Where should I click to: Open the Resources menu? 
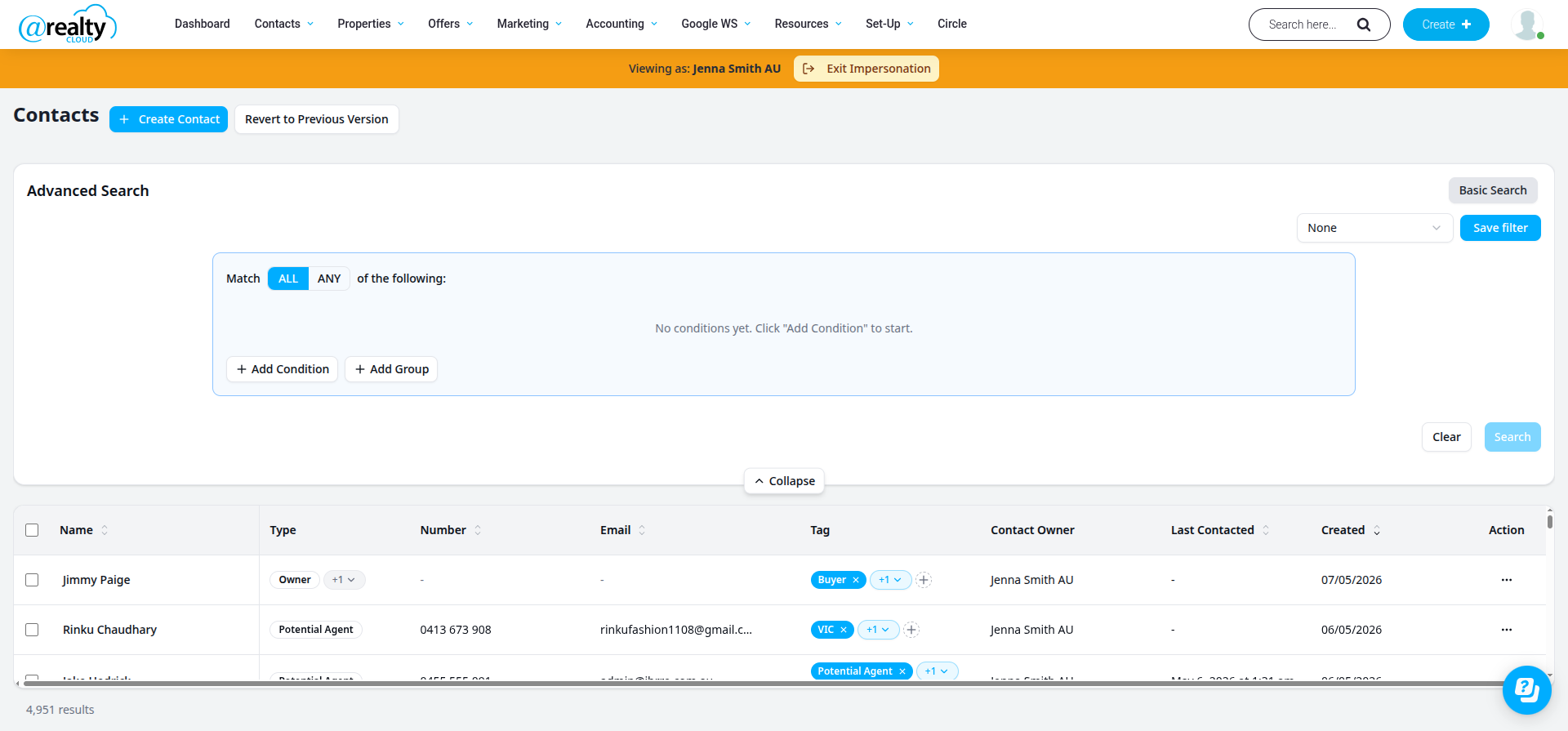[808, 24]
